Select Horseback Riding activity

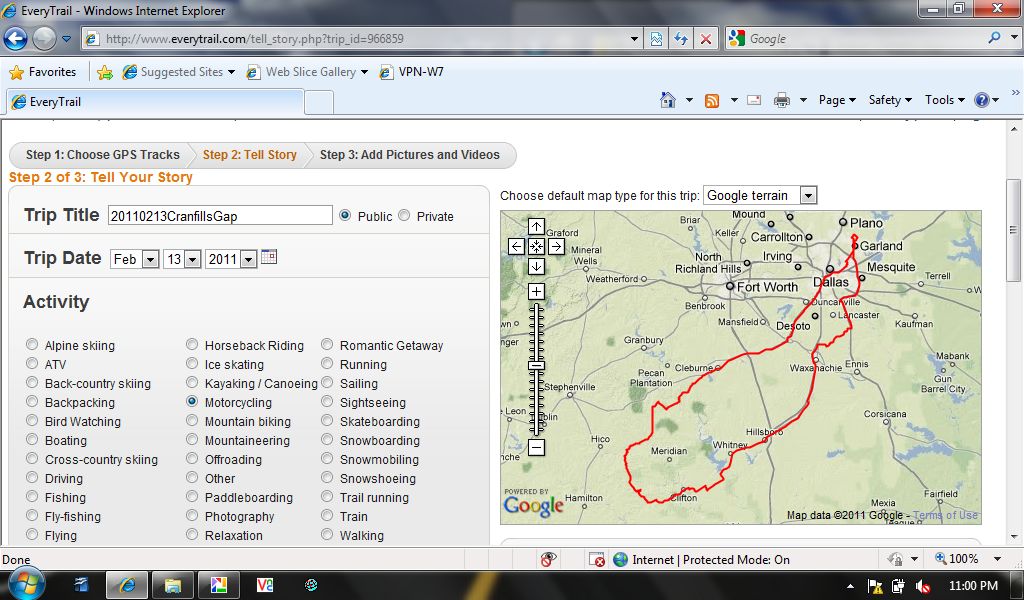coord(192,344)
